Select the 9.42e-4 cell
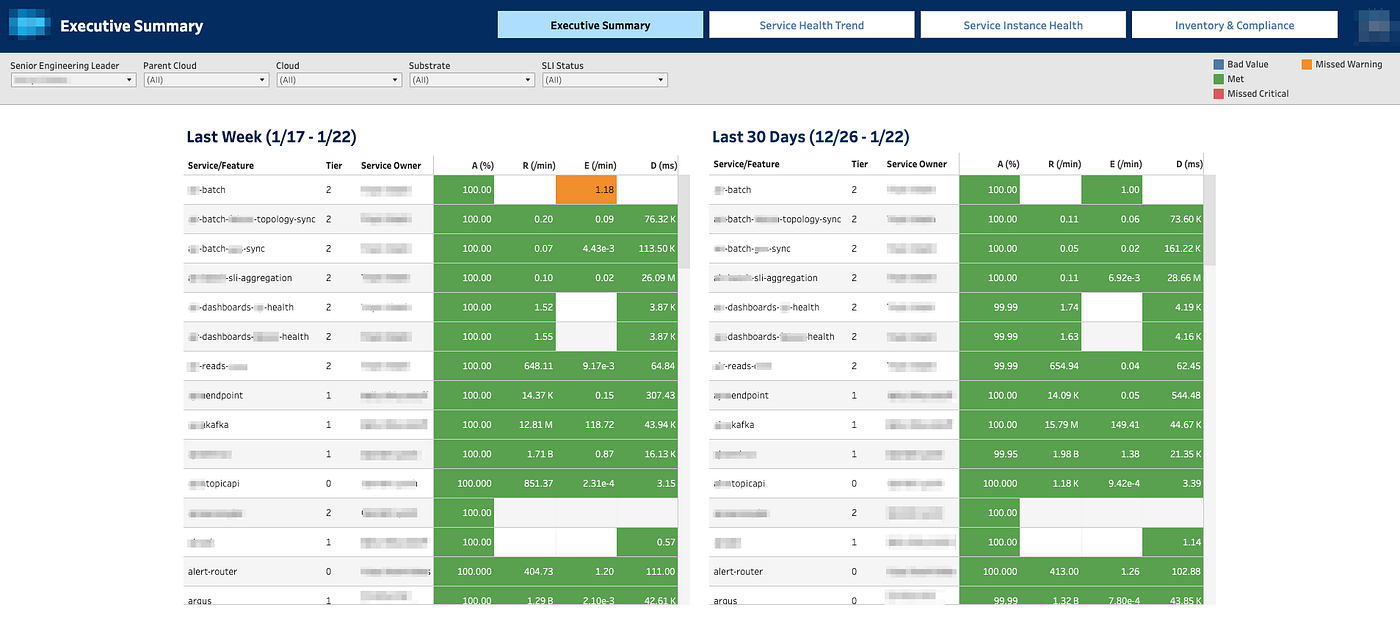Image resolution: width=1400 pixels, height=626 pixels. coord(1111,484)
